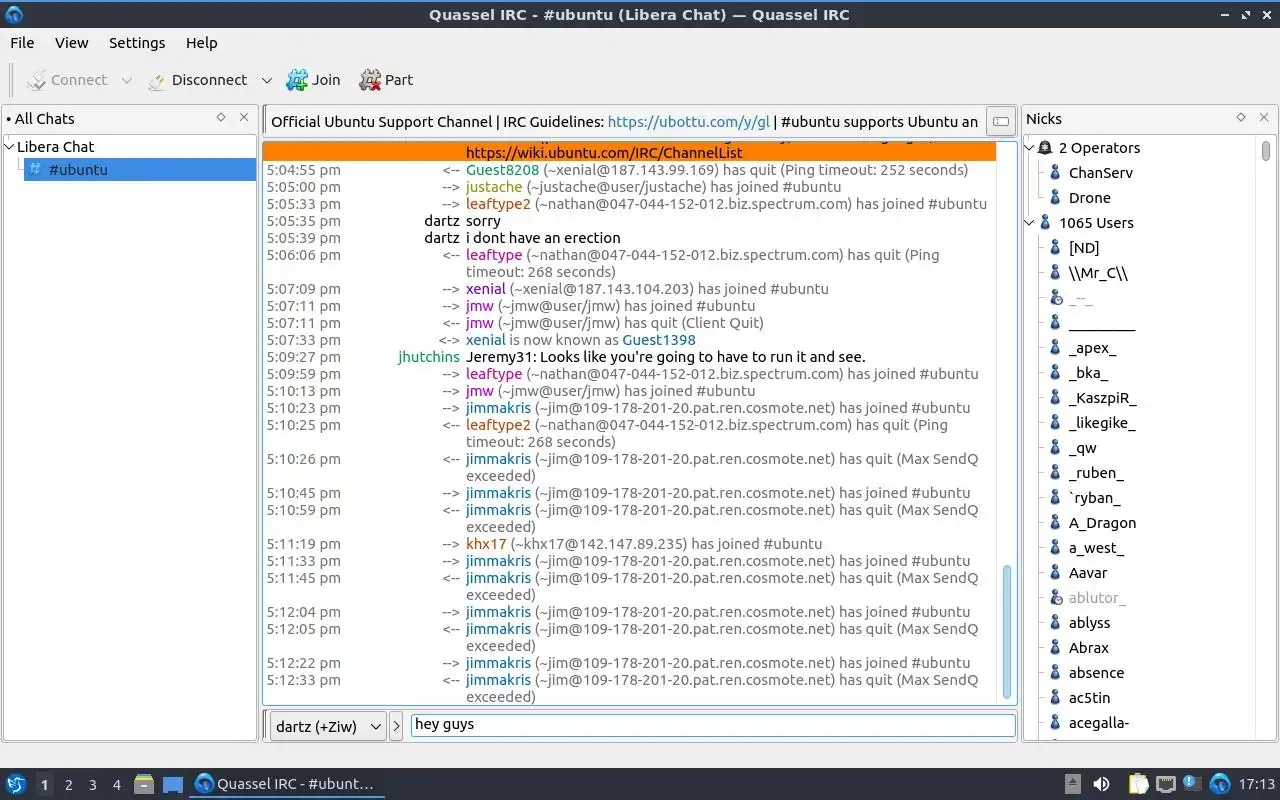
Task: Click the user icon beside [ND]
Action: (1055, 248)
